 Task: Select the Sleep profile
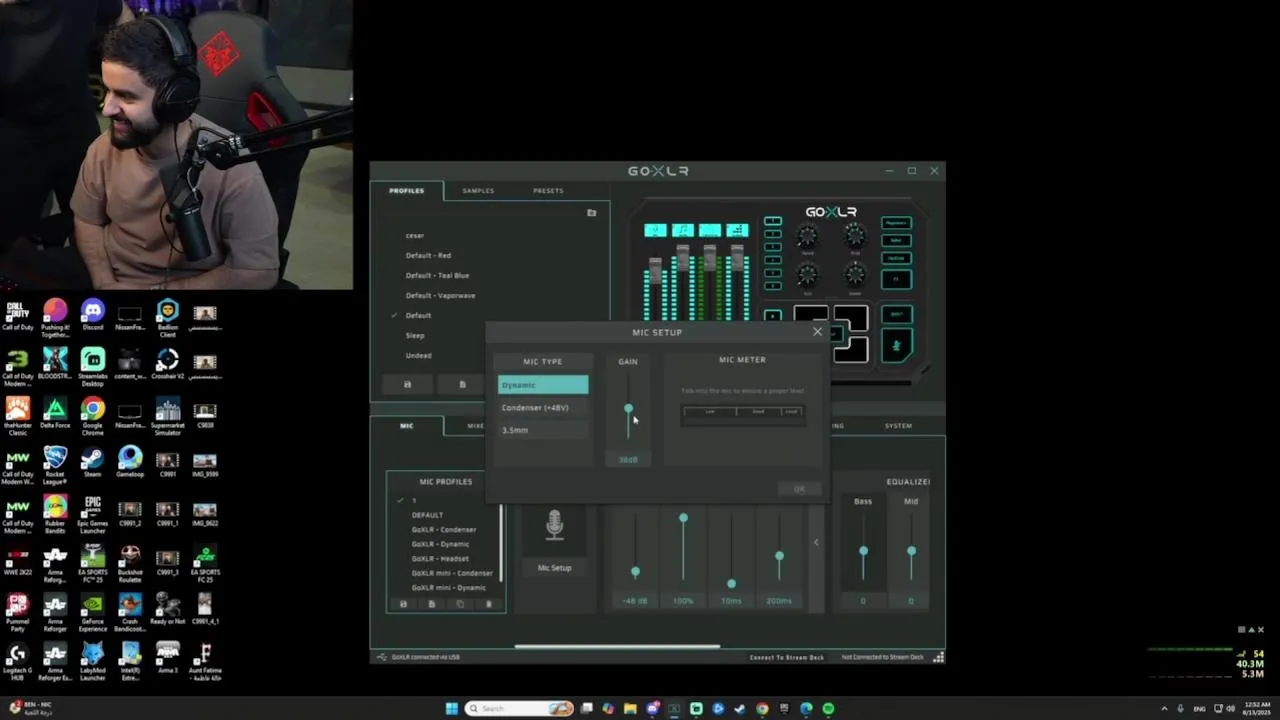pos(415,336)
